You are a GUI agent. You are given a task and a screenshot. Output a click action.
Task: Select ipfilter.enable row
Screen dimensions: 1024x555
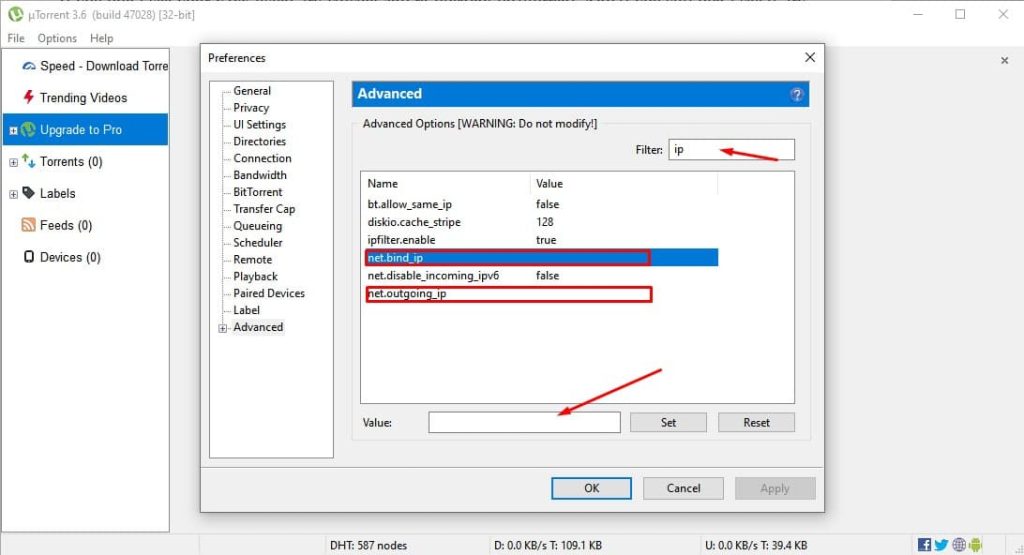539,240
